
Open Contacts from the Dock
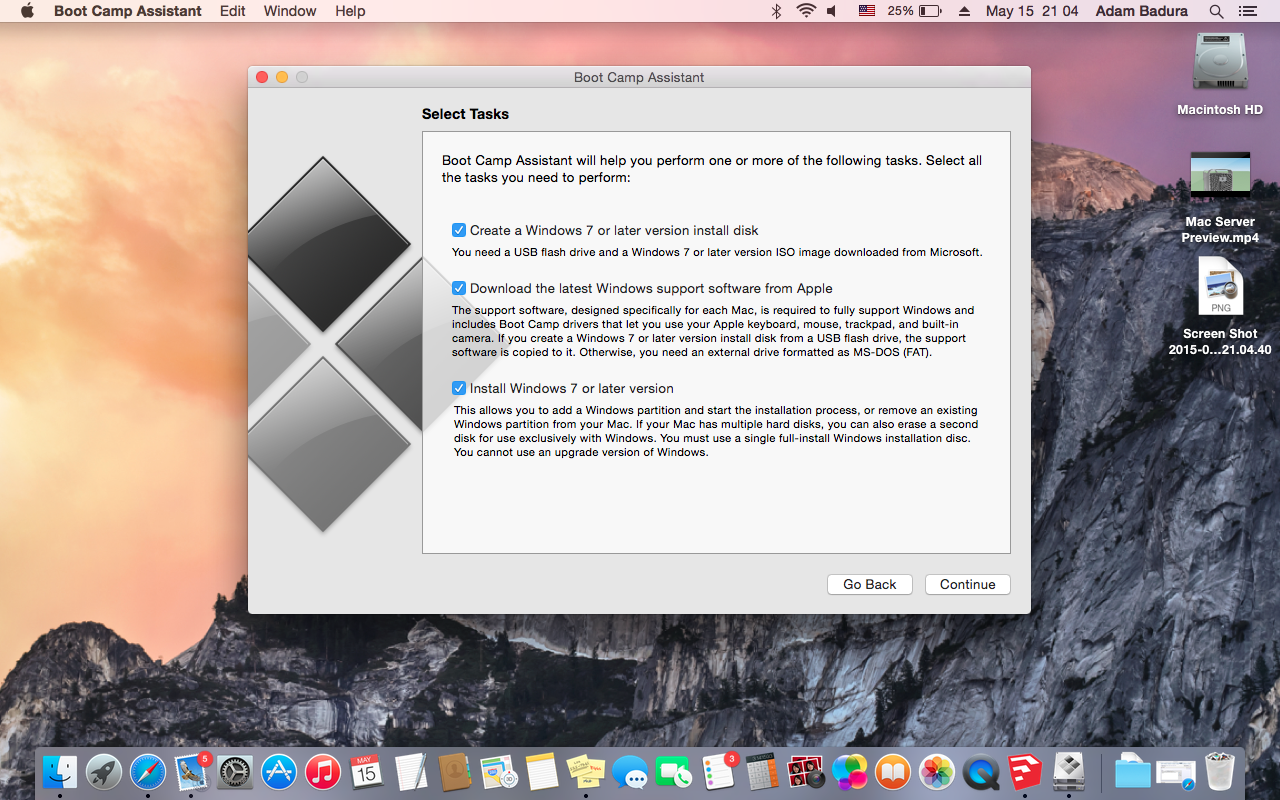[x=455, y=772]
